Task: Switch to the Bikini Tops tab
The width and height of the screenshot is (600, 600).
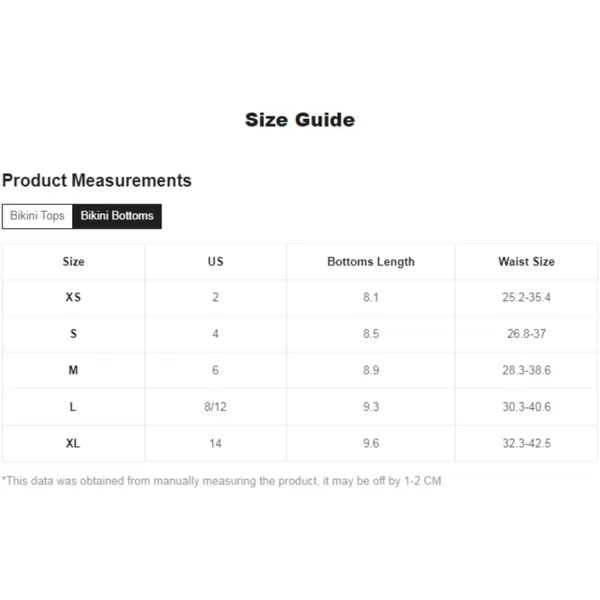Action: pyautogui.click(x=37, y=216)
